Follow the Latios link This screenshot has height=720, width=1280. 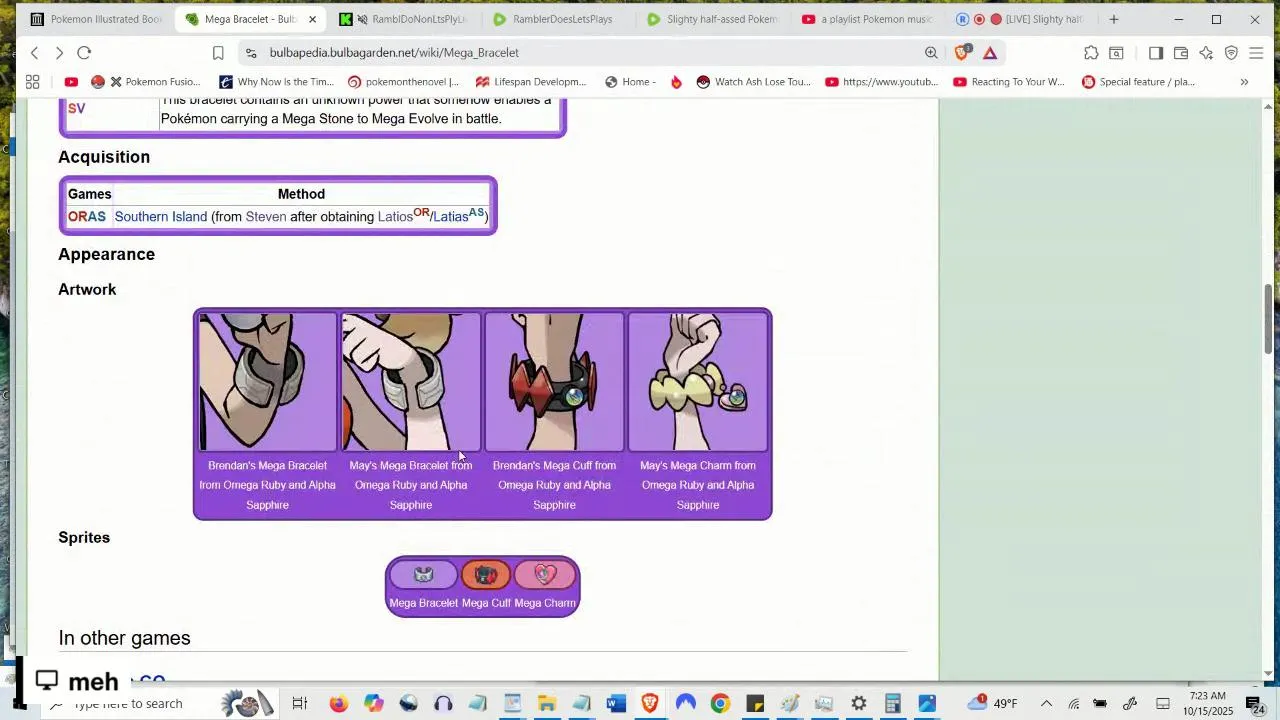pyautogui.click(x=395, y=217)
